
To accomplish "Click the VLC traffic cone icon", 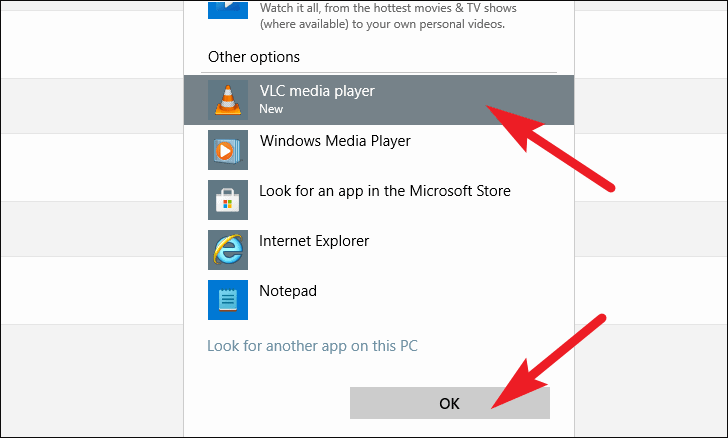I will (x=228, y=100).
